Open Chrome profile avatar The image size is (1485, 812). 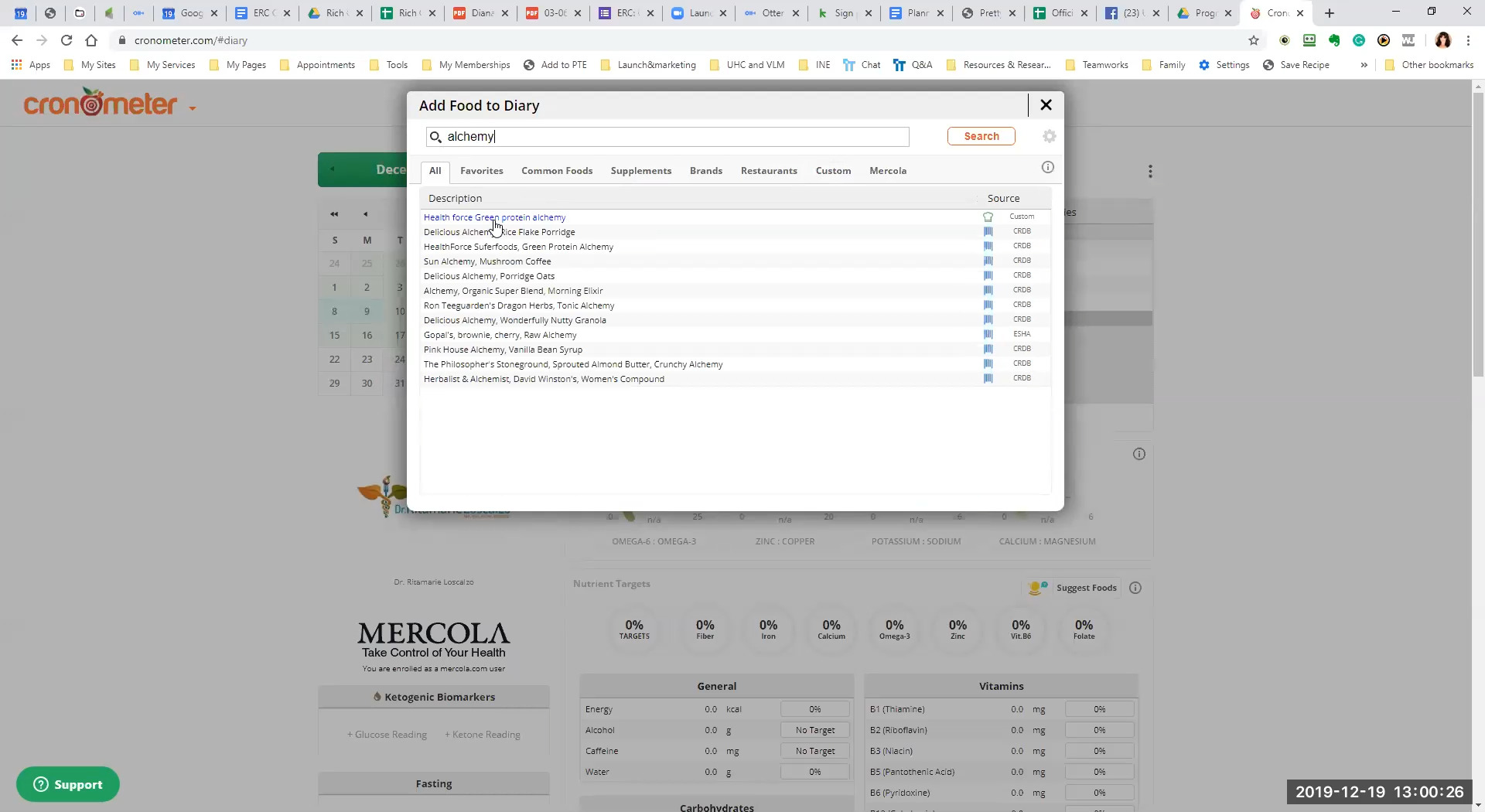(1442, 40)
